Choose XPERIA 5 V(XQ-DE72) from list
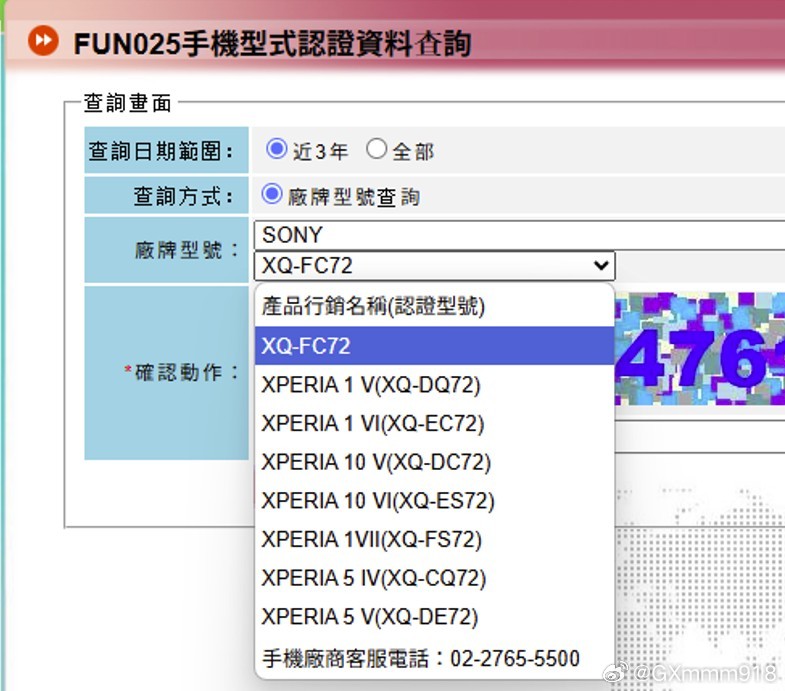This screenshot has height=691, width=785. pyautogui.click(x=434, y=616)
